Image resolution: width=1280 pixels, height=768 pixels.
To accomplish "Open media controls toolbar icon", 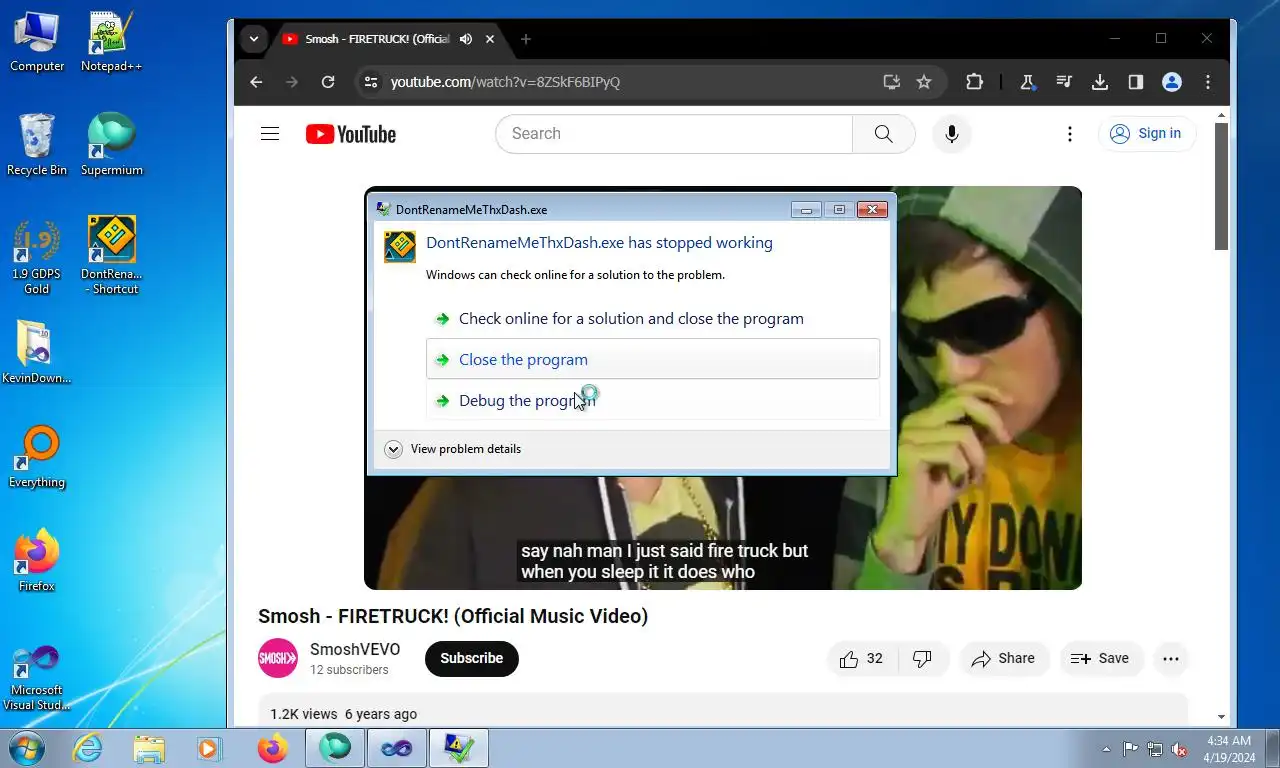I will pyautogui.click(x=1064, y=82).
